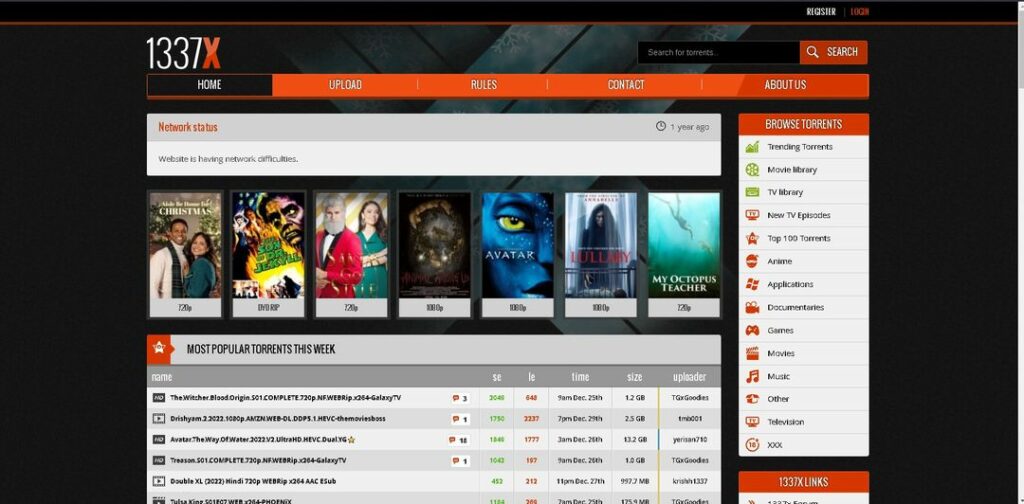
Task: Open the Top 100 Torrents link
Action: point(799,238)
